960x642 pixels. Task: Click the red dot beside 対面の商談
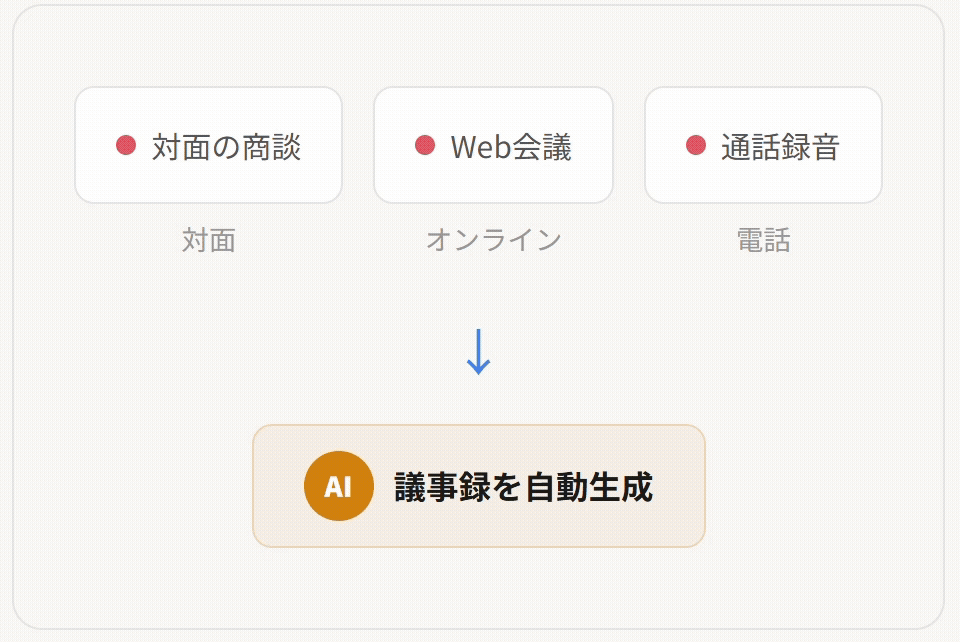pyautogui.click(x=126, y=146)
